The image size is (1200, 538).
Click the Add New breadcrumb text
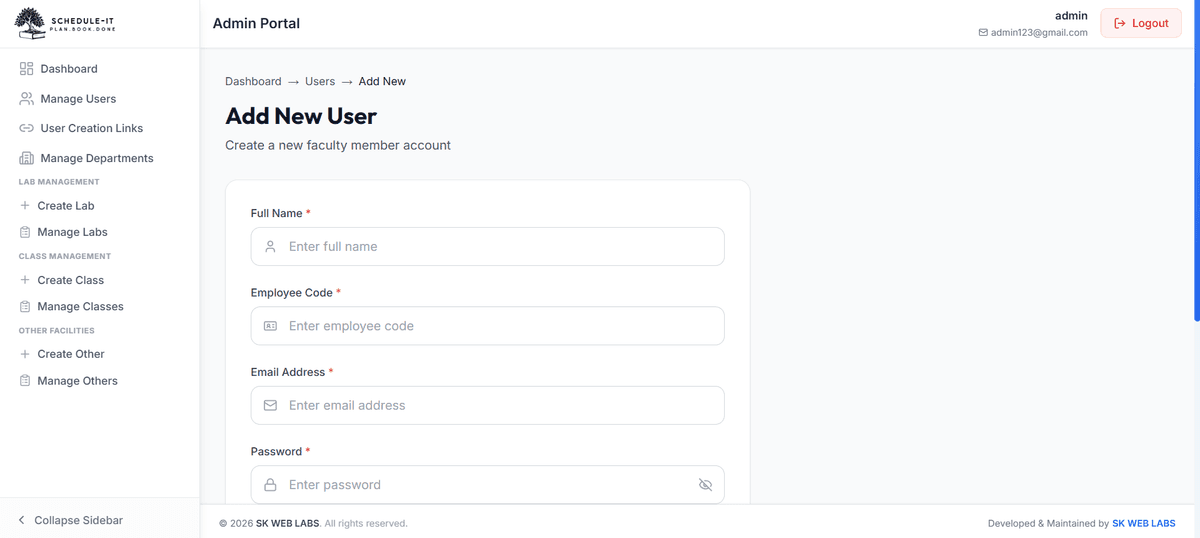[382, 81]
